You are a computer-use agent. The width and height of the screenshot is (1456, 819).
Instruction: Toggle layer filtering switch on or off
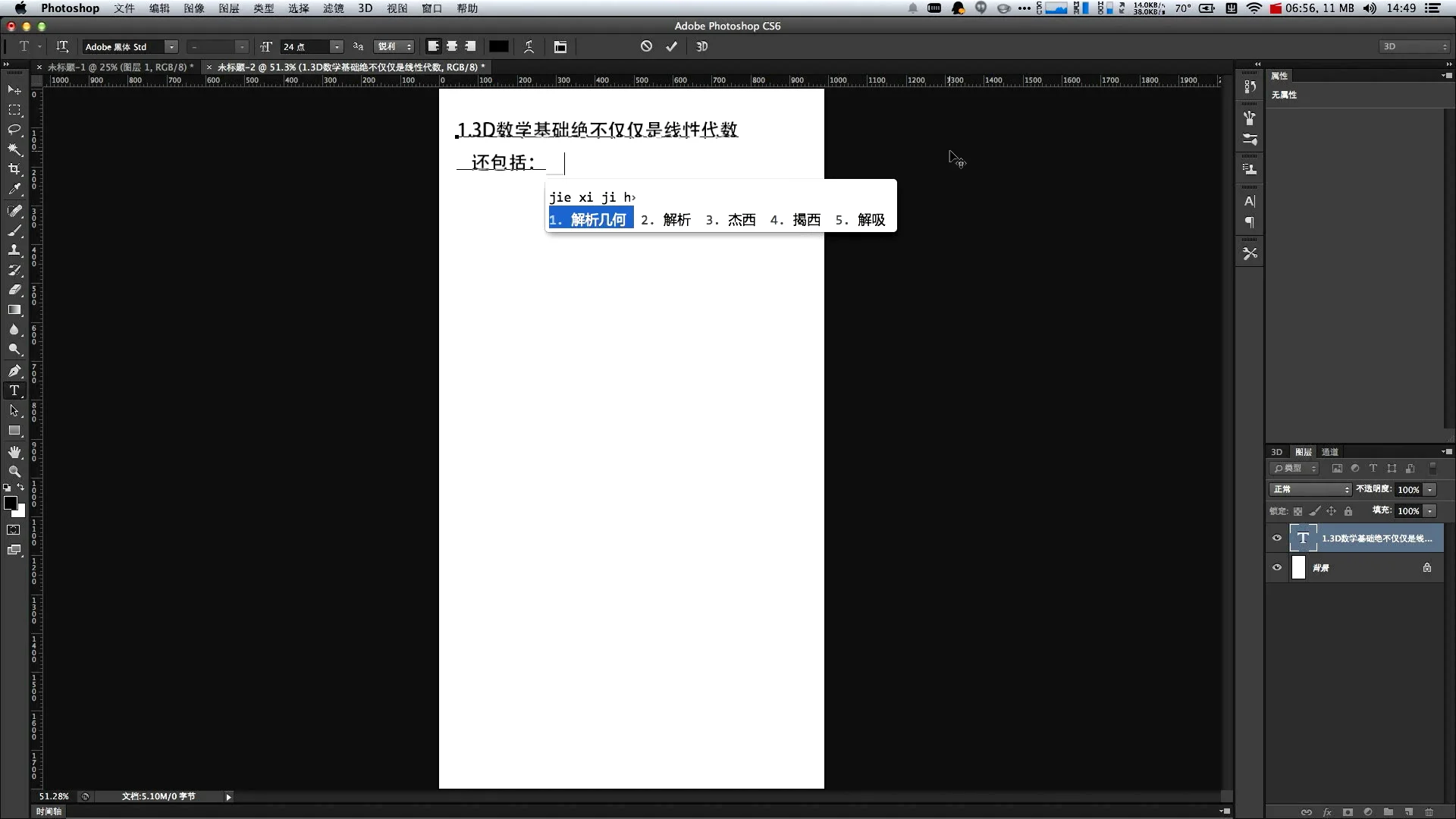(x=1432, y=469)
